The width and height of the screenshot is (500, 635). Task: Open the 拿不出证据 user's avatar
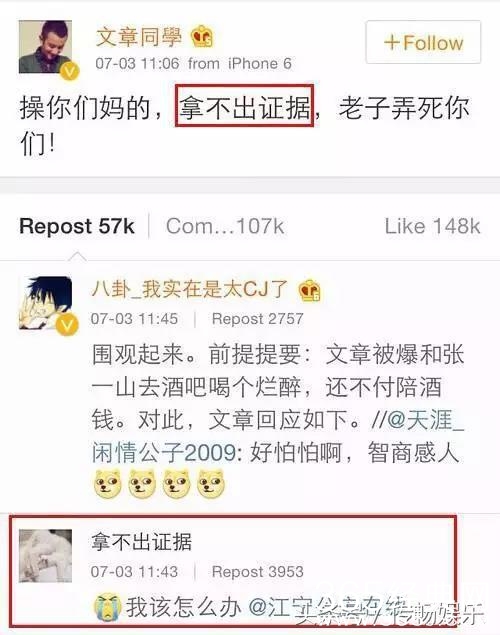[x=45, y=556]
